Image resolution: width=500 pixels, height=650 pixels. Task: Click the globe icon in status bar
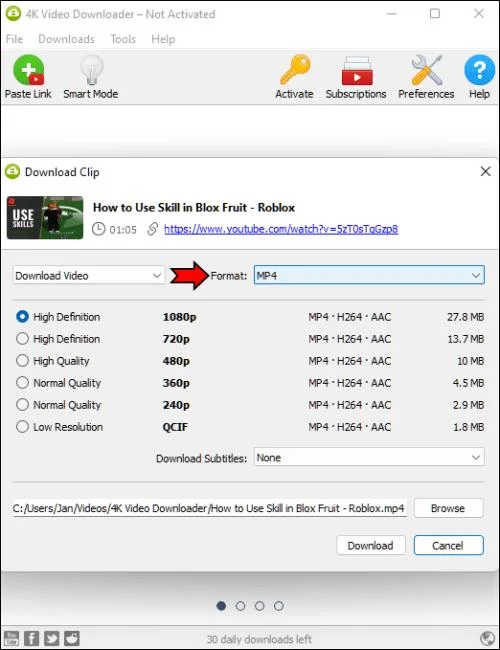(487, 638)
